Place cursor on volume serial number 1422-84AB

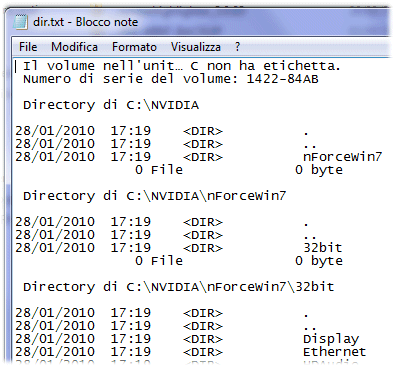pyautogui.click(x=282, y=79)
